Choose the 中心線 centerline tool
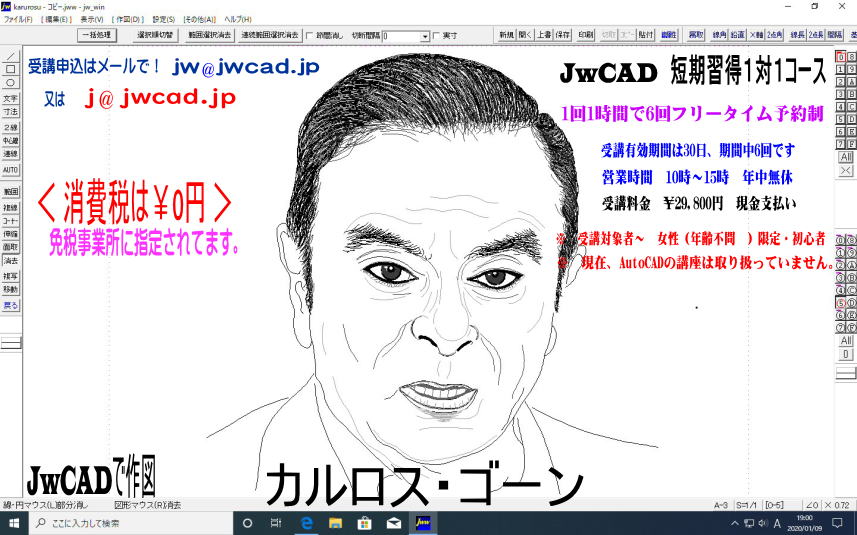Screen dimensions: 857x535 click(10, 140)
